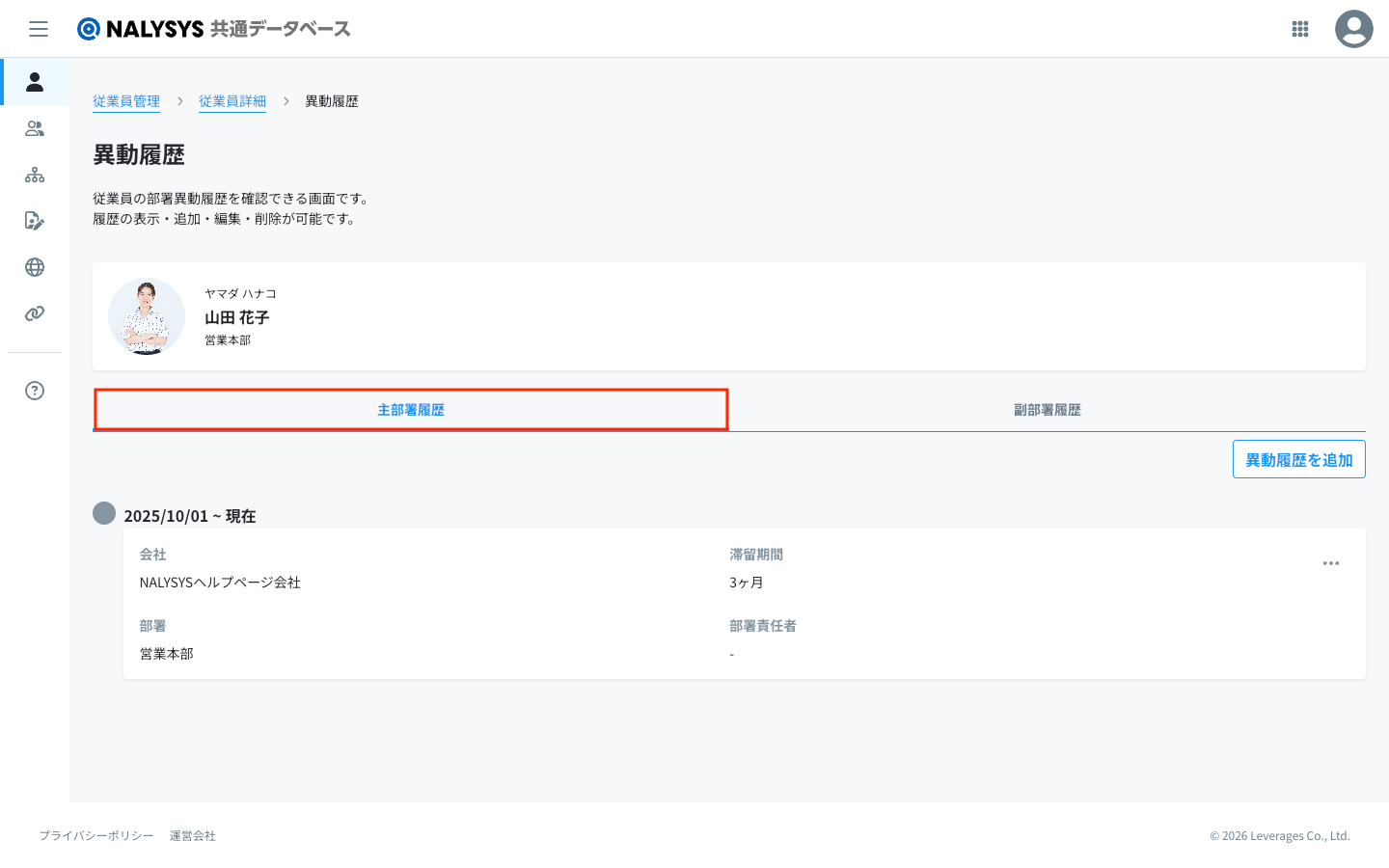
Task: Open the link chain sidebar icon
Action: (35, 313)
